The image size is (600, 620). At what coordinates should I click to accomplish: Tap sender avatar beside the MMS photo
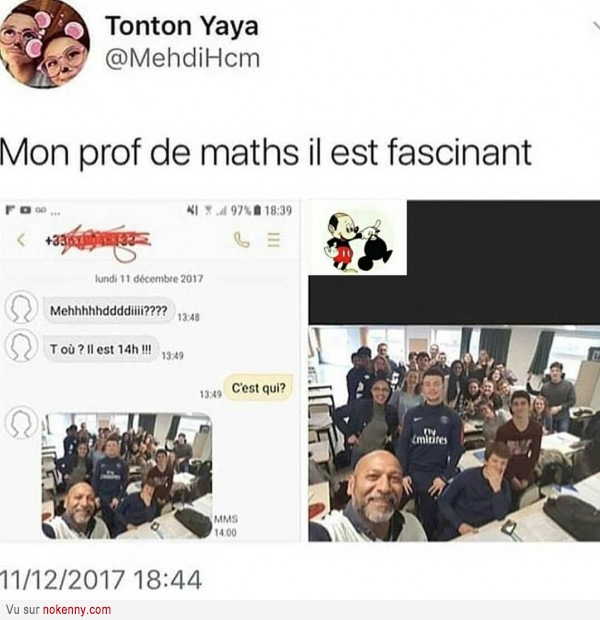21,423
